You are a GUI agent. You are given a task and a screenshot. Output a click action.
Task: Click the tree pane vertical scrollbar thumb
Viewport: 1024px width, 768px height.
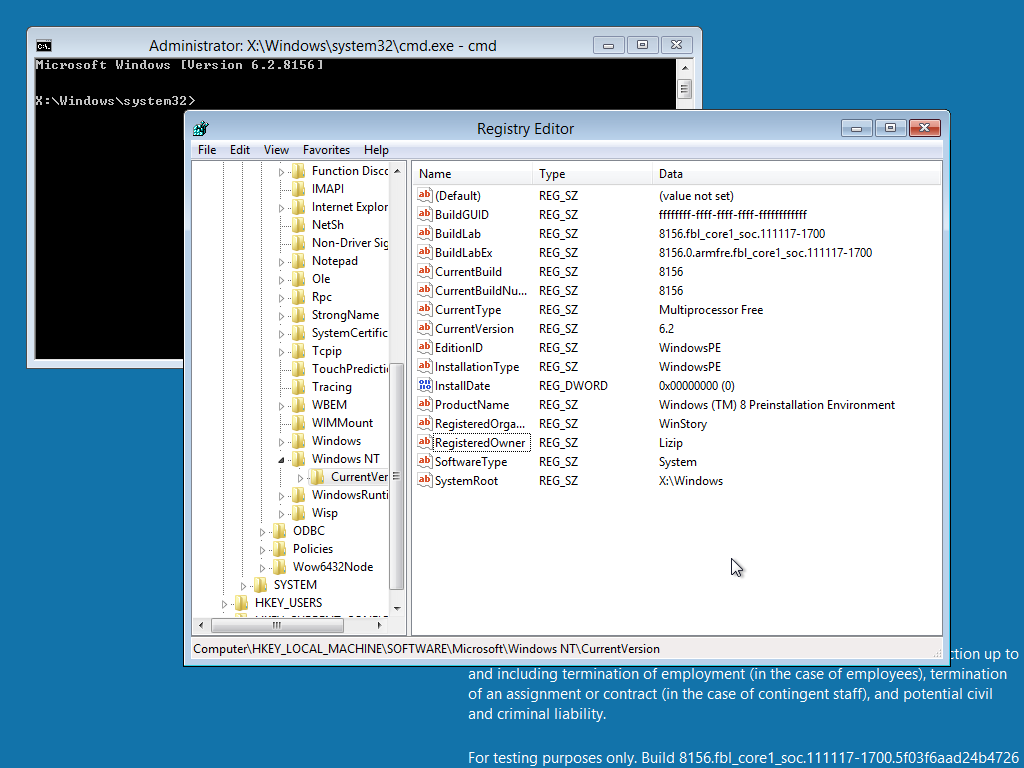point(397,475)
